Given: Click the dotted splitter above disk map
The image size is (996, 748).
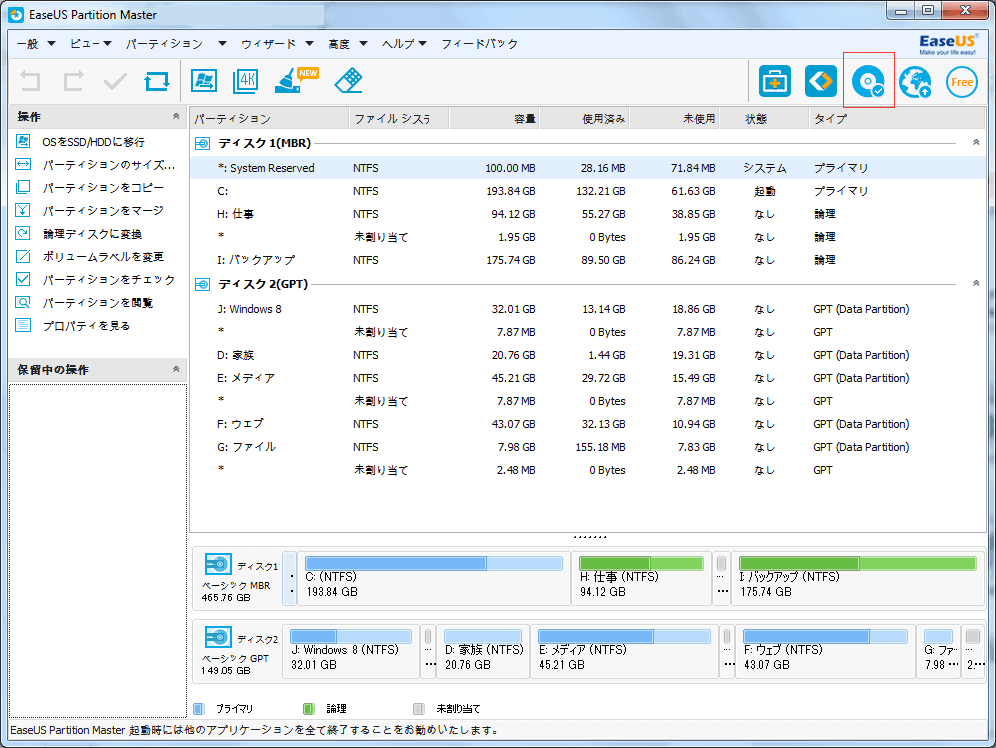Looking at the screenshot, I should click(590, 537).
